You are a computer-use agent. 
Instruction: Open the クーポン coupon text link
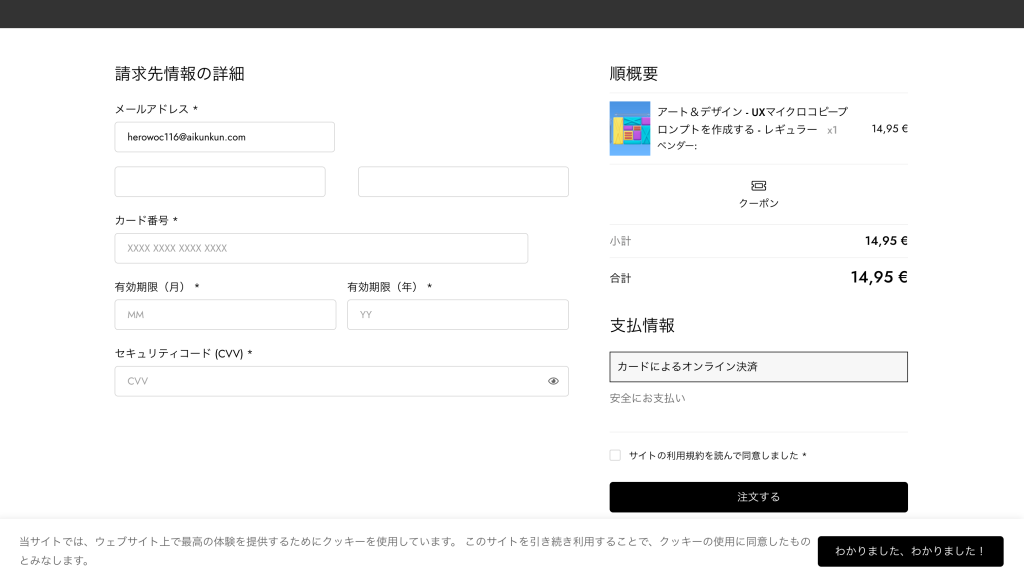(x=758, y=203)
